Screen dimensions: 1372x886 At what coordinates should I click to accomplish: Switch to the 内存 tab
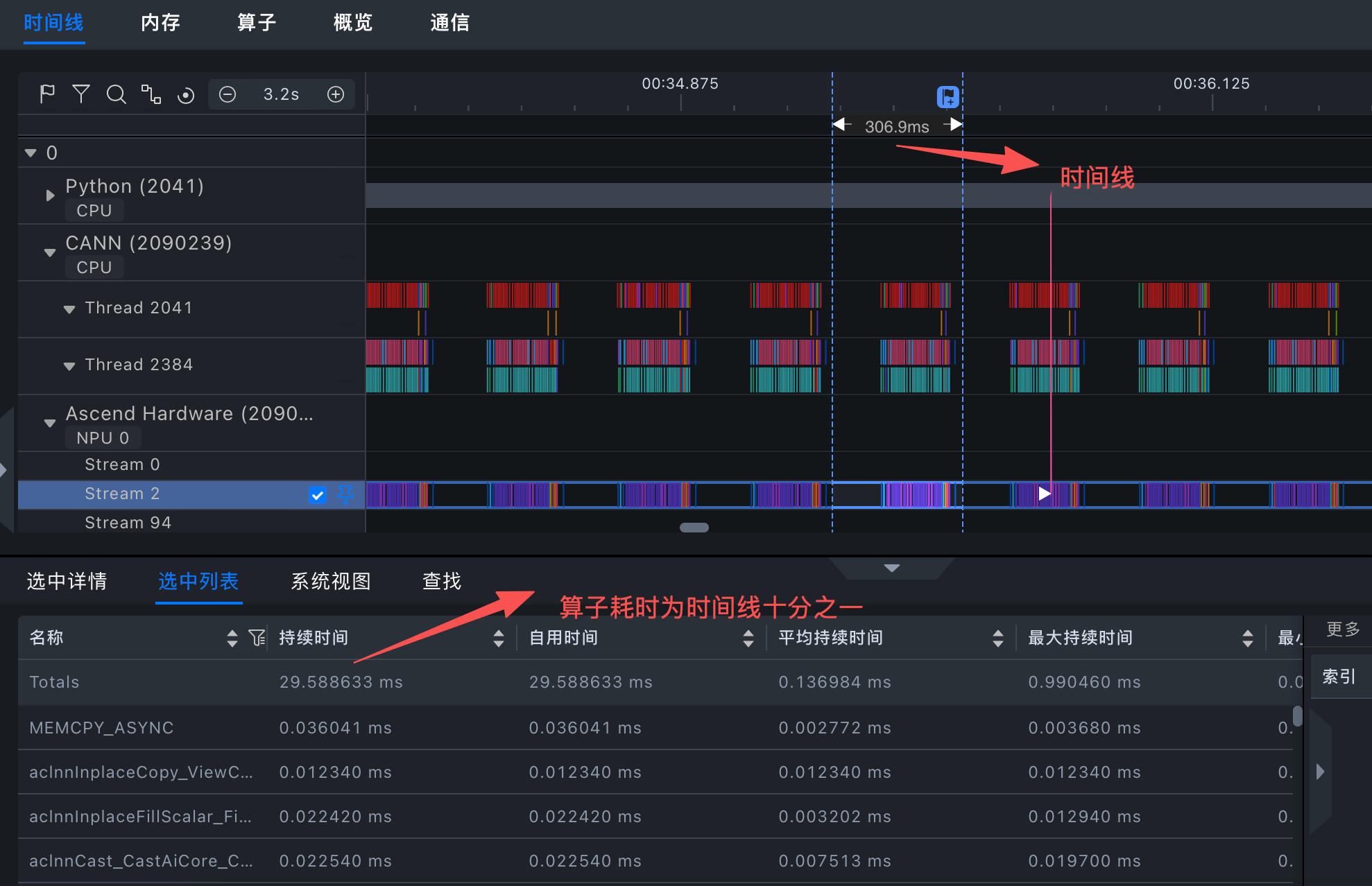click(x=160, y=23)
